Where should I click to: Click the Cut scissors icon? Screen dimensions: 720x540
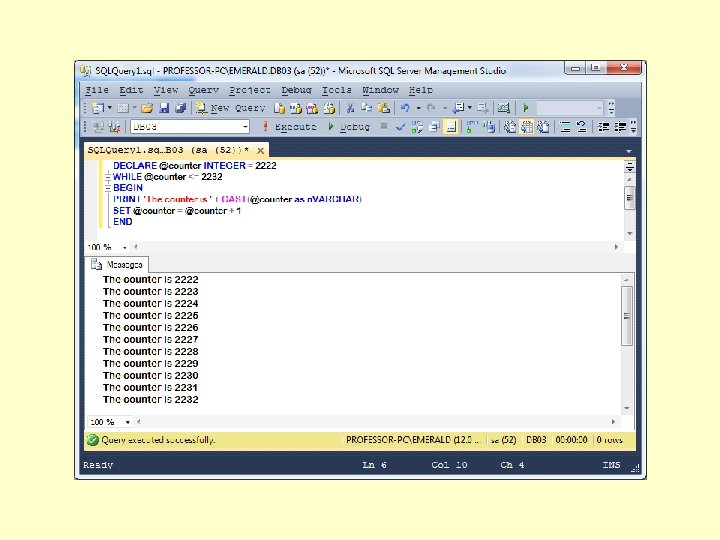click(x=350, y=108)
